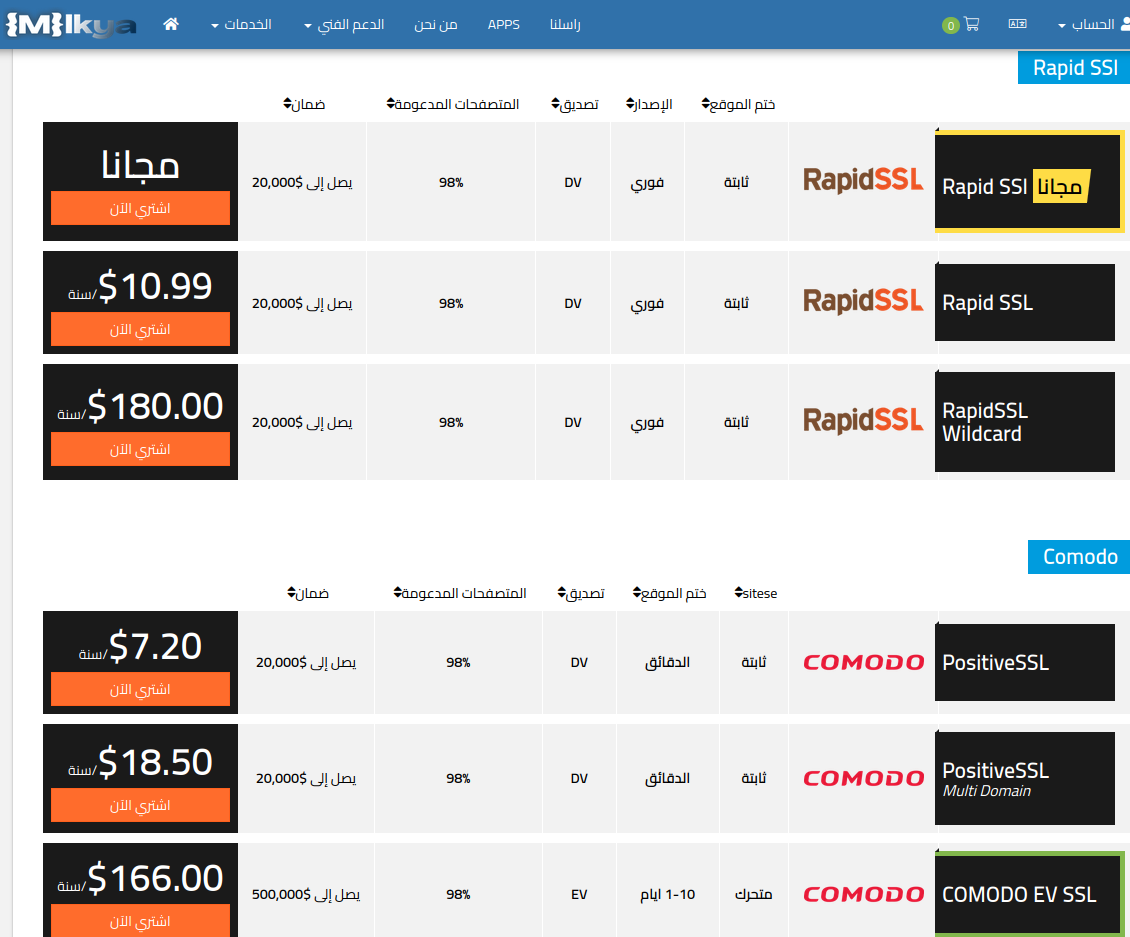The width and height of the screenshot is (1130, 937).
Task: Click buy now for the $10.99 Rapid SSL
Action: tap(140, 329)
